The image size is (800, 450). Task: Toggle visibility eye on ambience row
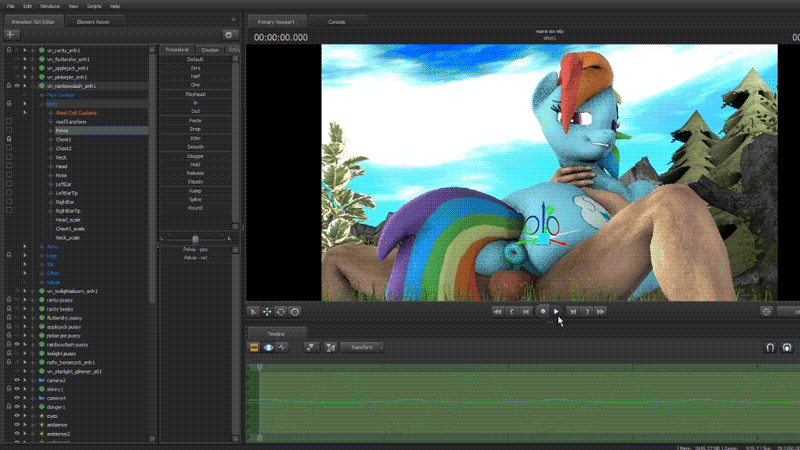17,424
